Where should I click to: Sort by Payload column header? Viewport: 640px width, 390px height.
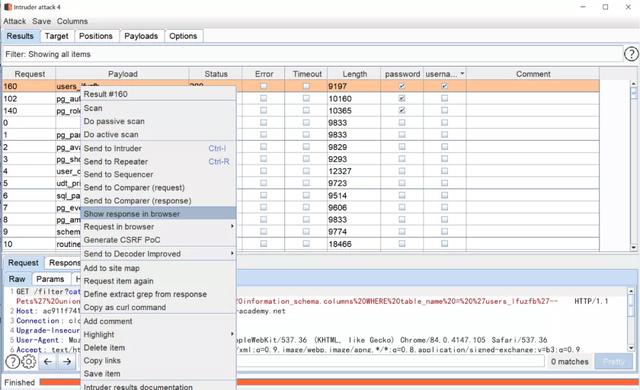pyautogui.click(x=122, y=74)
